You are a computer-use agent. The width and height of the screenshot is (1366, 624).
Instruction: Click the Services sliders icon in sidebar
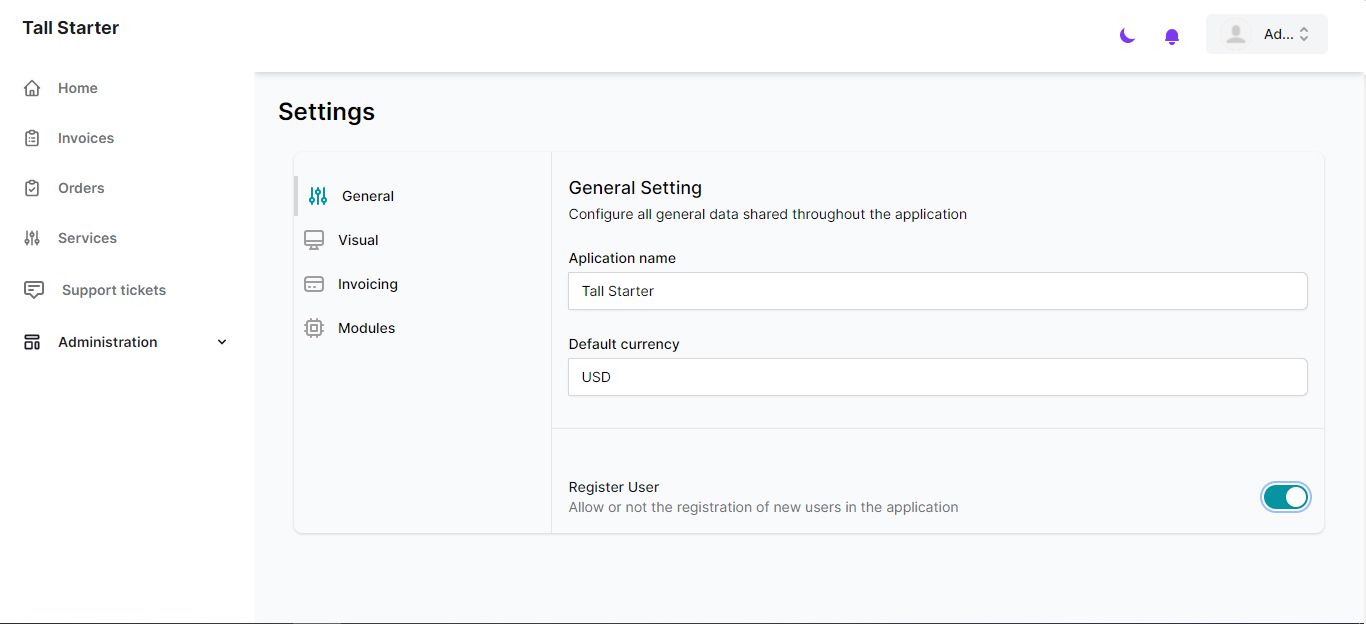pyautogui.click(x=32, y=238)
